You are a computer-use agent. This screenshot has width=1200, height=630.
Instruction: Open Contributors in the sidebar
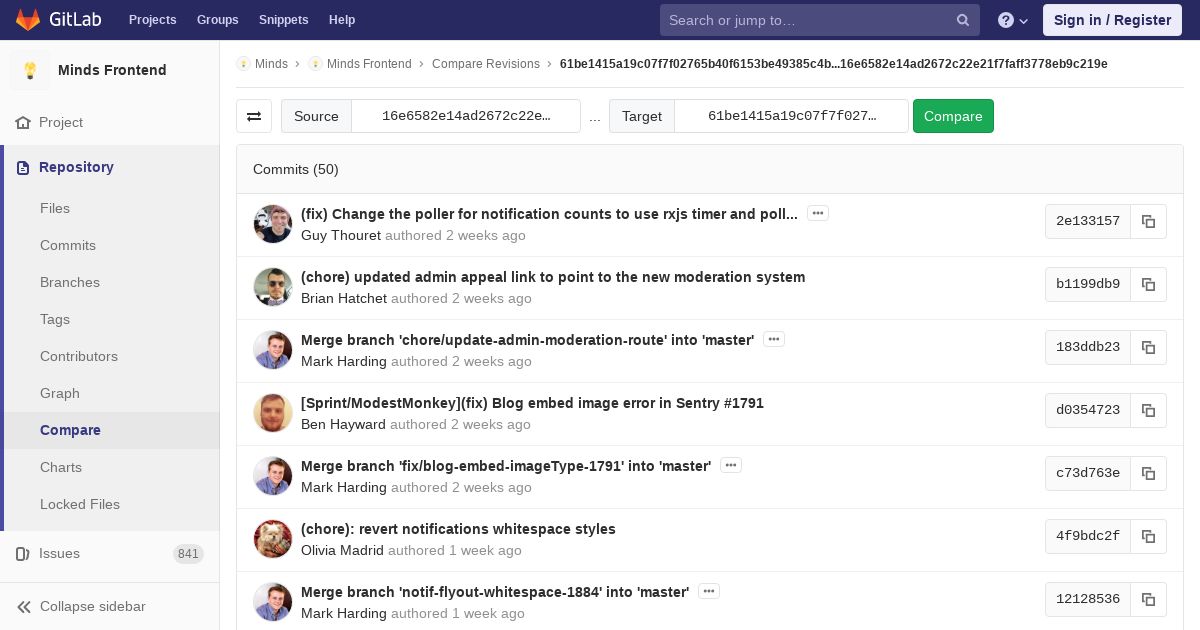click(79, 356)
